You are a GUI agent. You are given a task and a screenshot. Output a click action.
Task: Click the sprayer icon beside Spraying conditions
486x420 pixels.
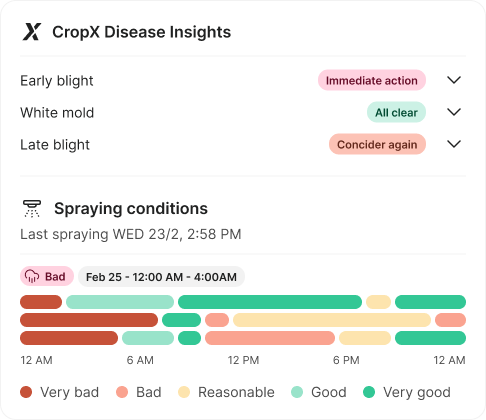[32, 209]
